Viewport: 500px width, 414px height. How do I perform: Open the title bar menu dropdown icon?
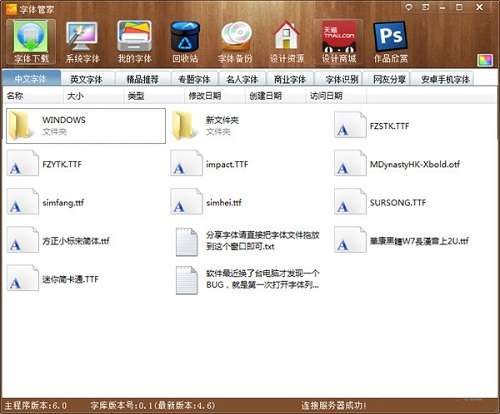pyautogui.click(x=426, y=7)
